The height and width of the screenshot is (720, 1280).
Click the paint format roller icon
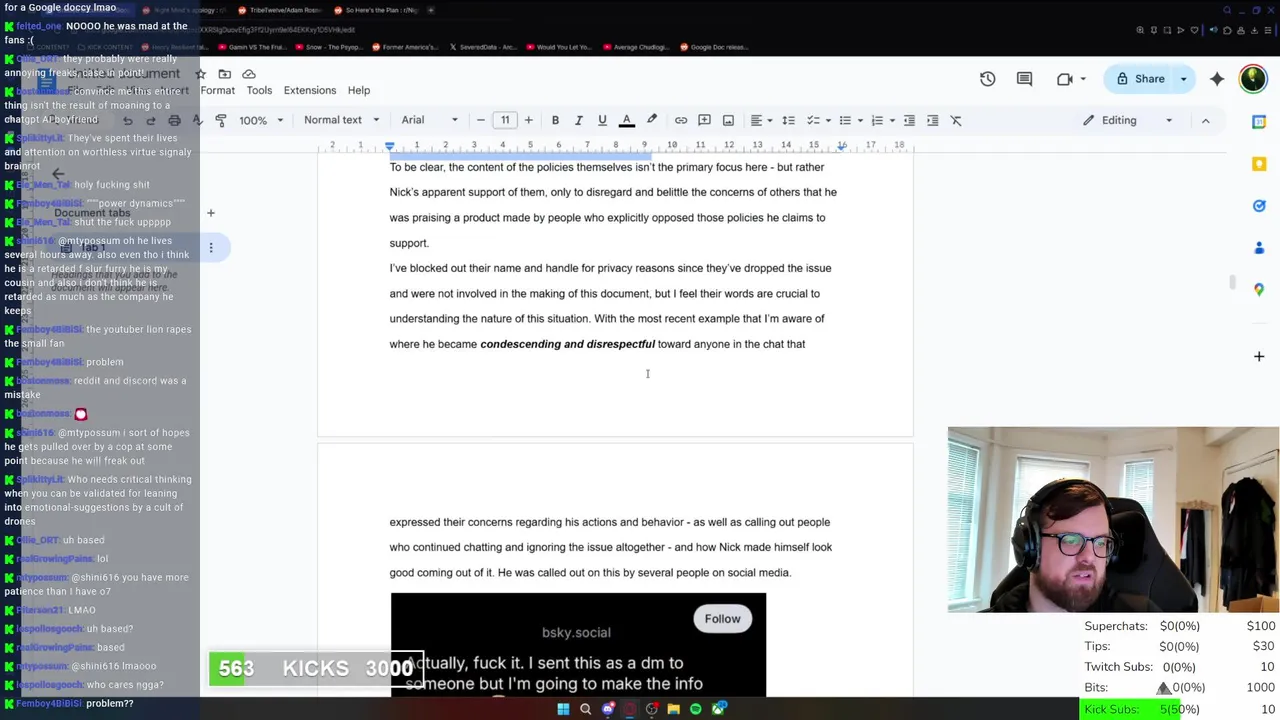point(221,120)
